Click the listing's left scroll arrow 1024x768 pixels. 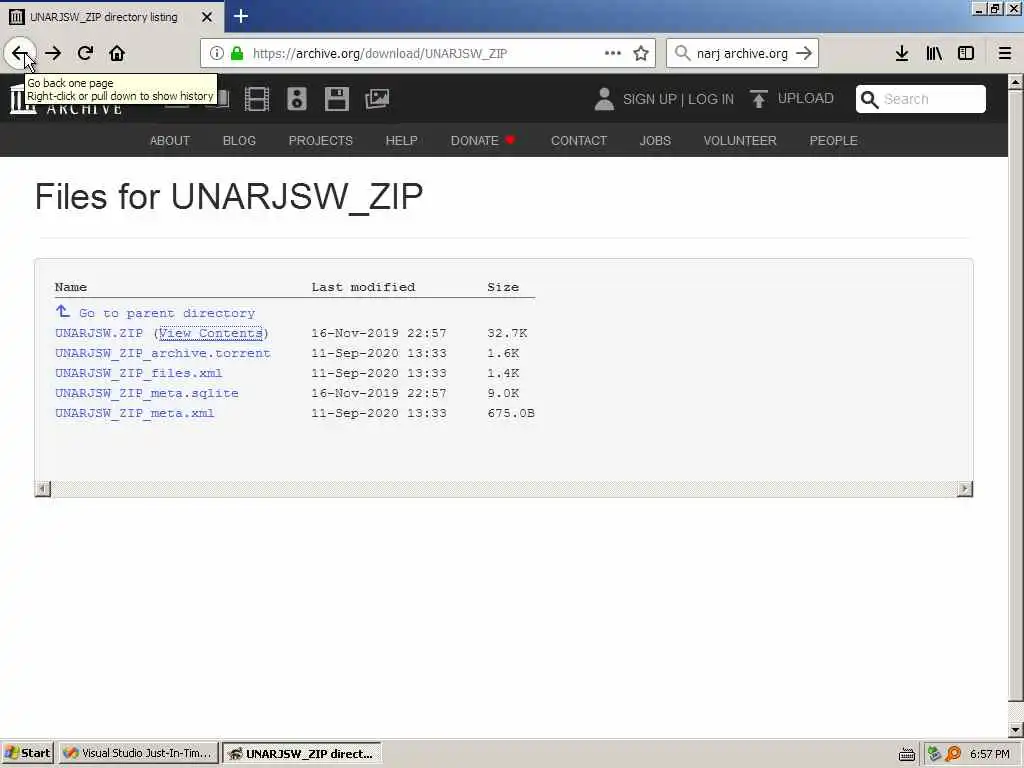42,488
